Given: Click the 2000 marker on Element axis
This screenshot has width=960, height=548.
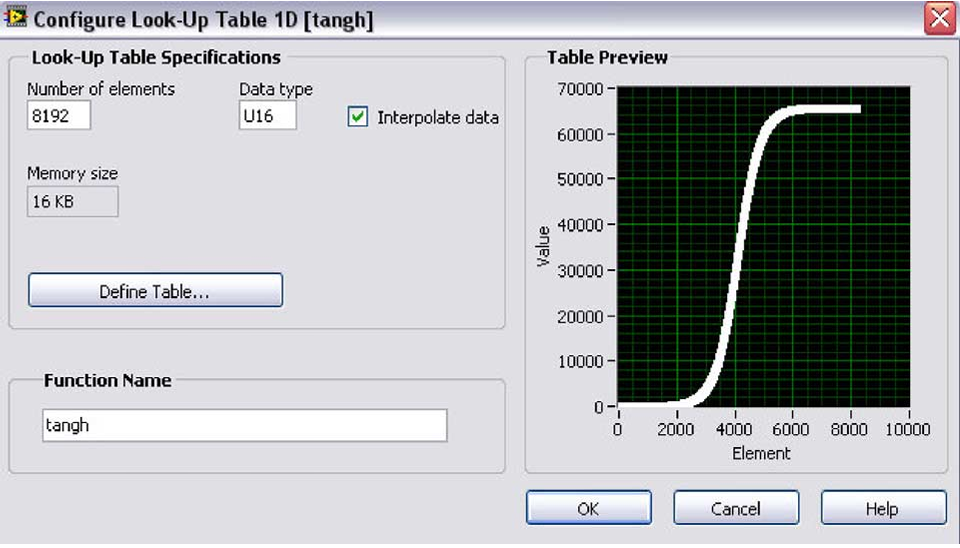Looking at the screenshot, I should 676,429.
